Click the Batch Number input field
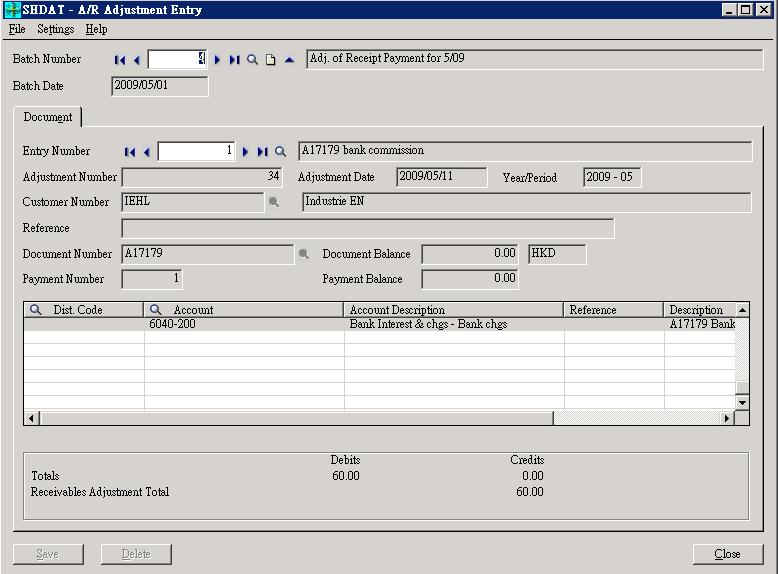 click(177, 59)
